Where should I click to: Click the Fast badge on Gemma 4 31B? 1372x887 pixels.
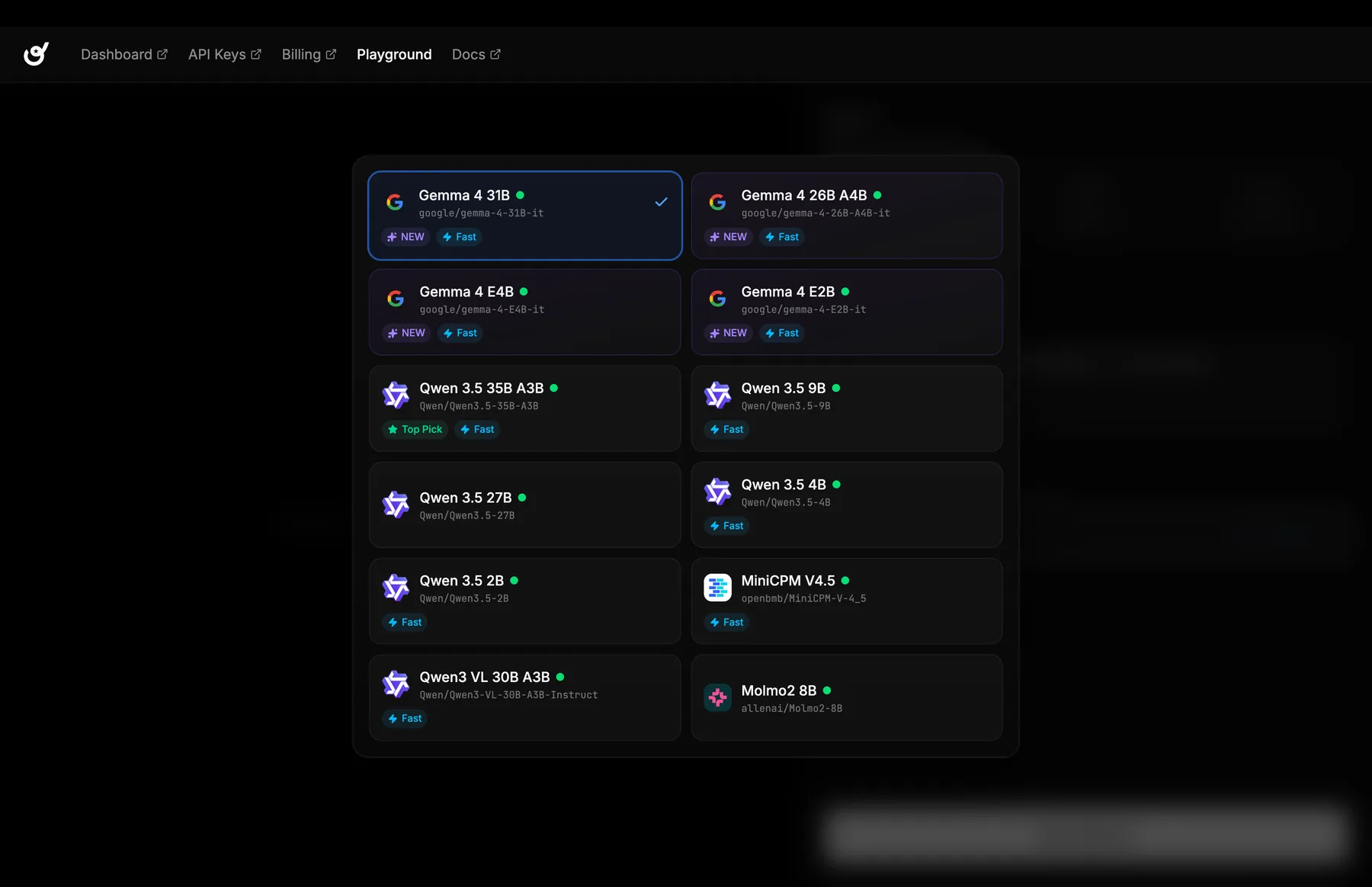(460, 237)
